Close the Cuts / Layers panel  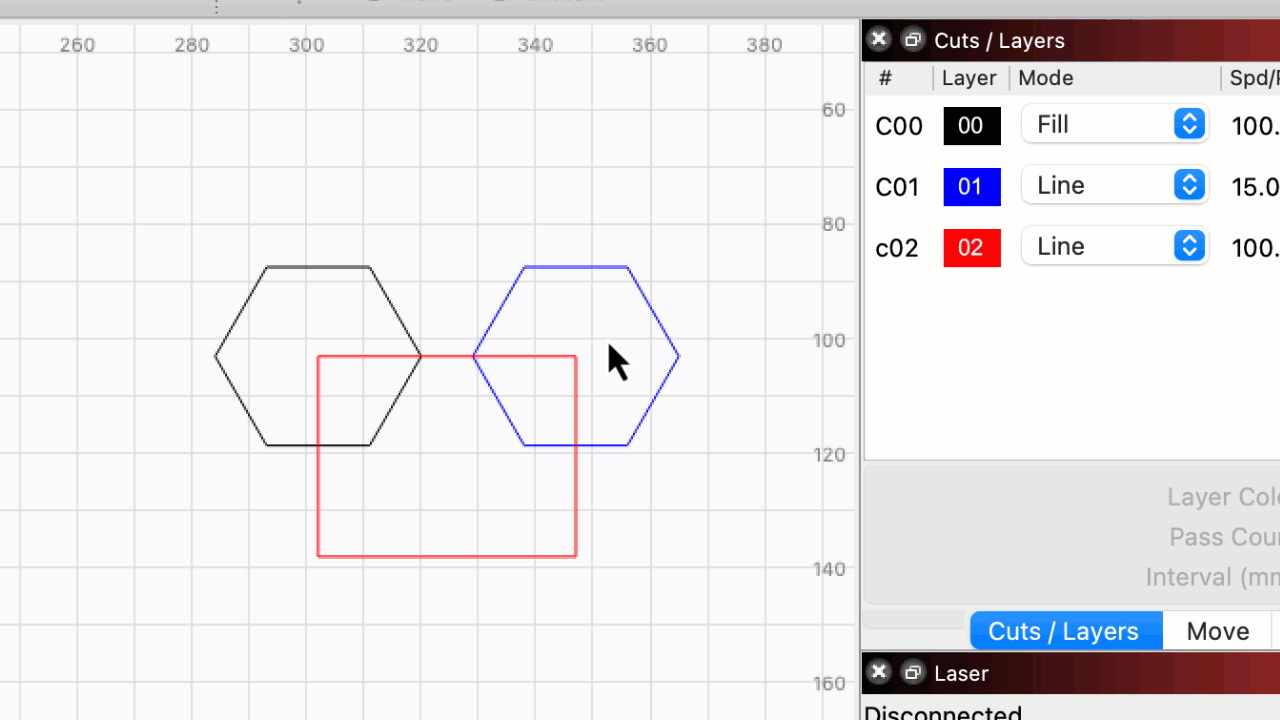click(878, 40)
